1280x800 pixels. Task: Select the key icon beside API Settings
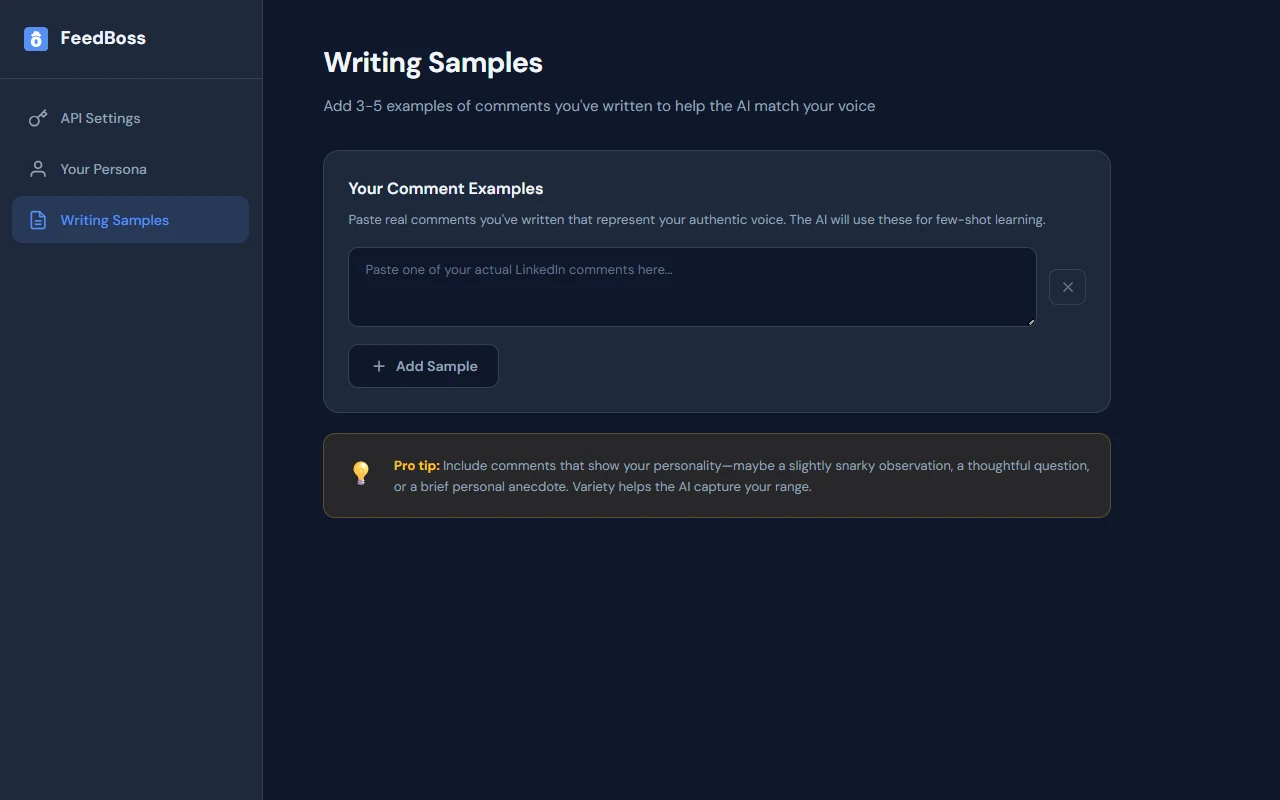(37, 118)
